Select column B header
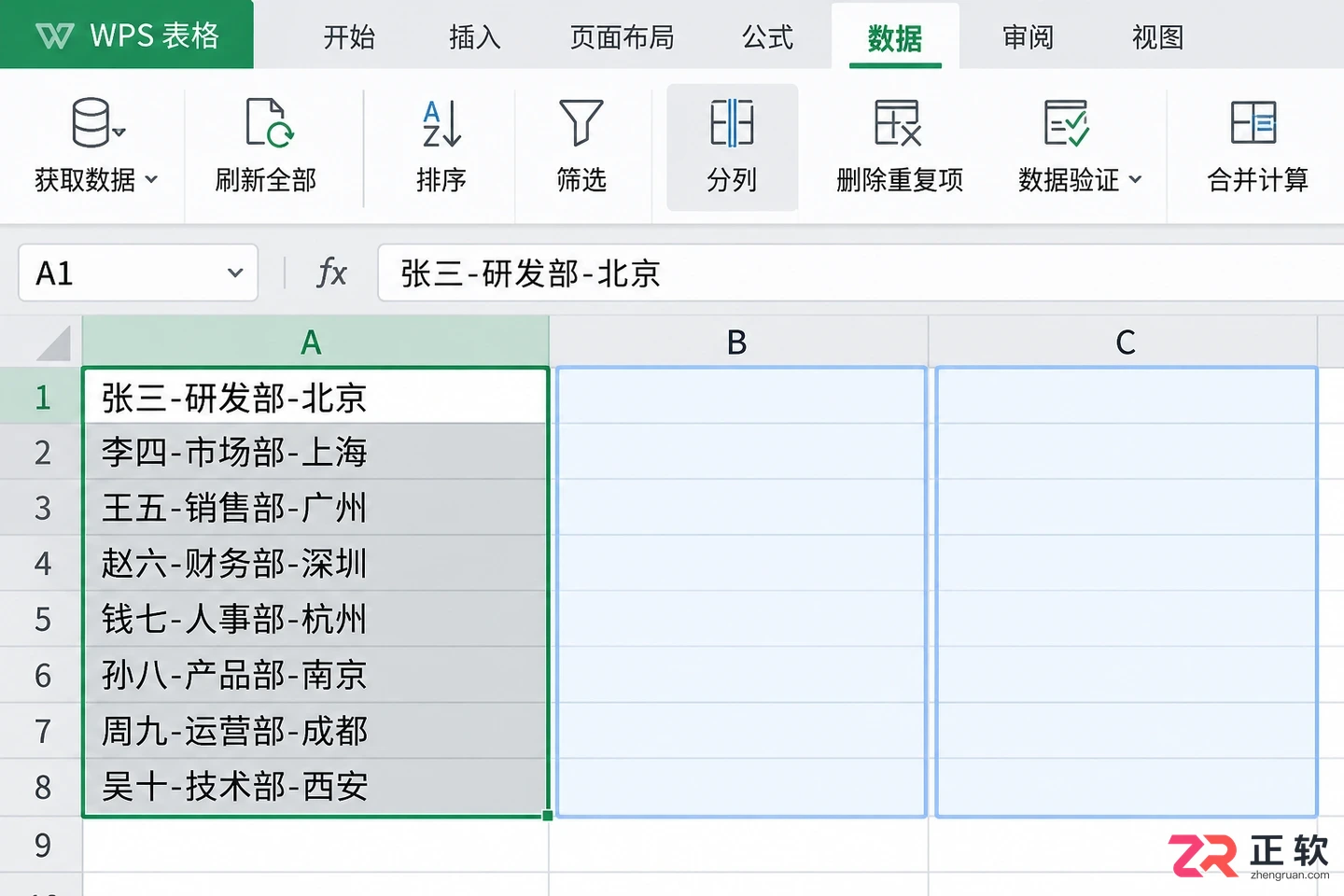Viewport: 1344px width, 896px height. (x=738, y=343)
